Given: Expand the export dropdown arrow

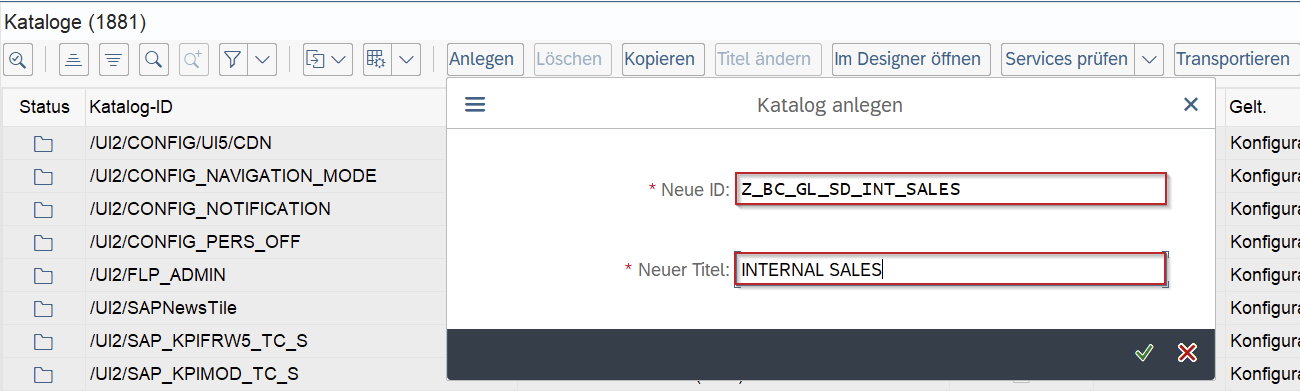Looking at the screenshot, I should point(340,59).
